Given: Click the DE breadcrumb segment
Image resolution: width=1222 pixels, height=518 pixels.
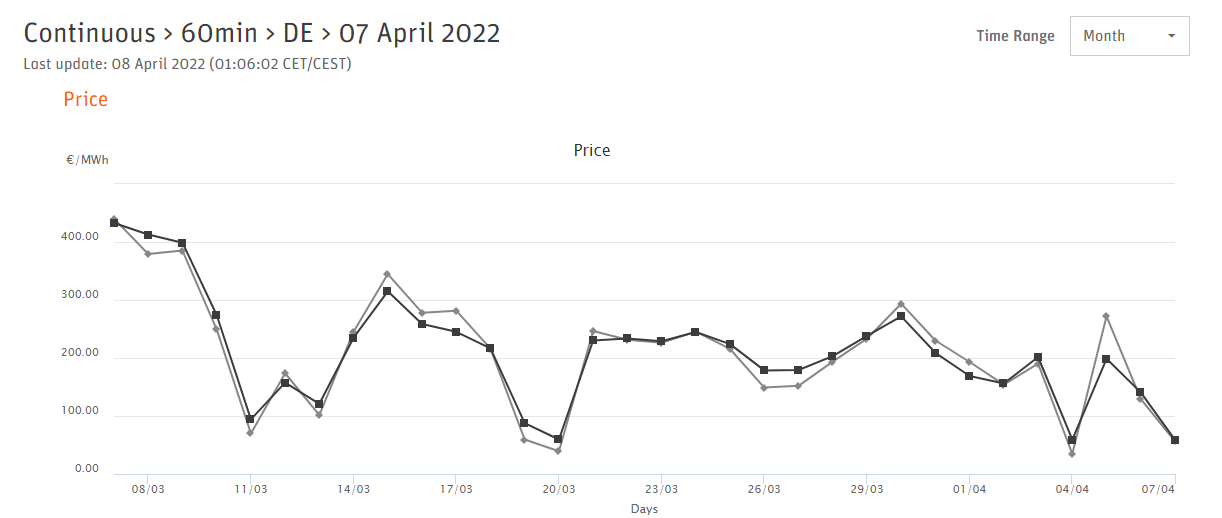Looking at the screenshot, I should pyautogui.click(x=298, y=33).
